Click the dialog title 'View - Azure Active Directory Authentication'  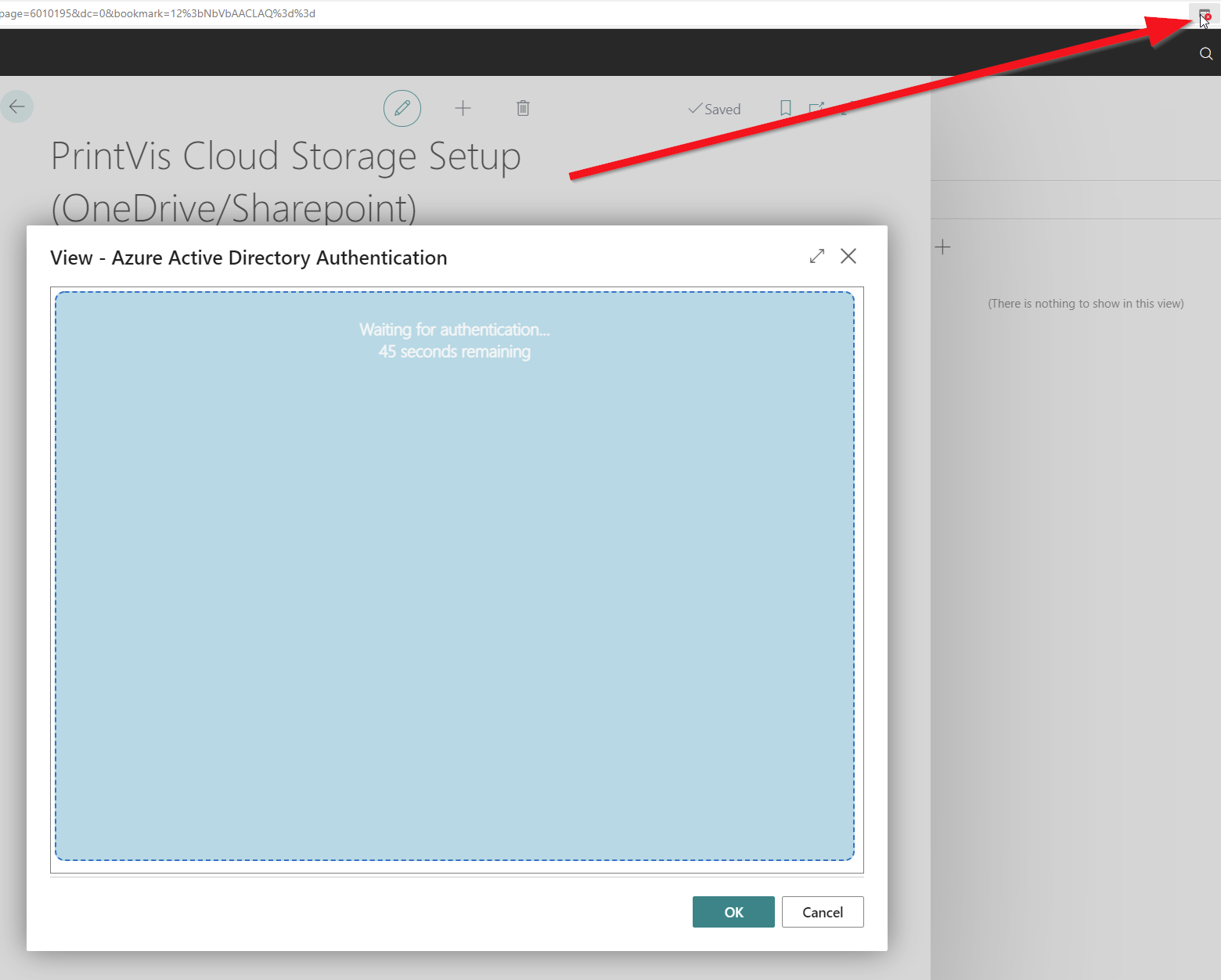pos(248,258)
